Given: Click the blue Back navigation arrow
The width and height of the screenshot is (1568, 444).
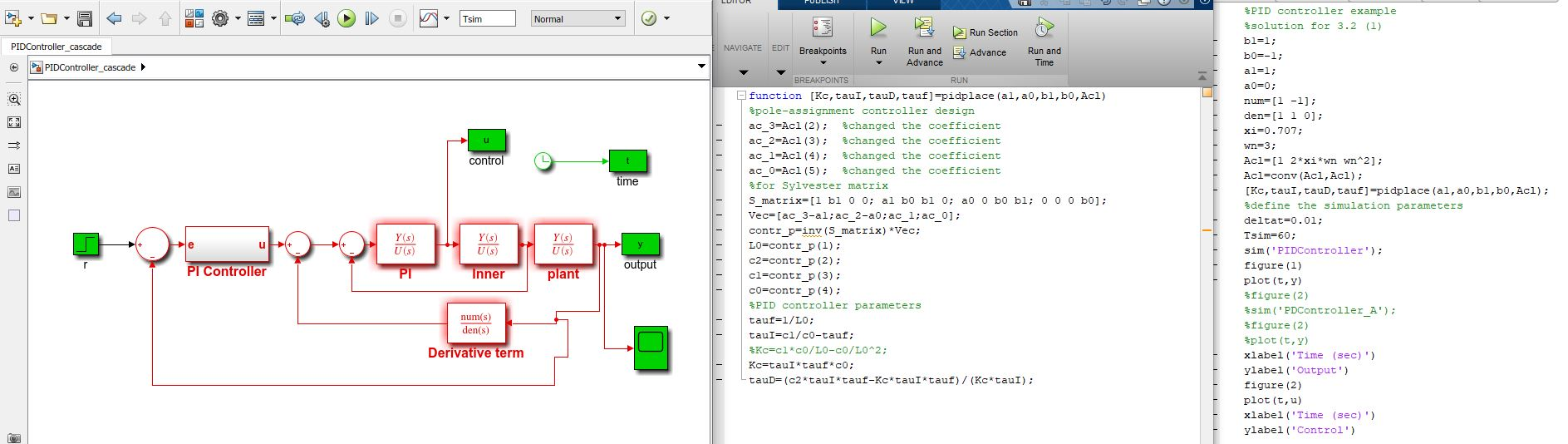Looking at the screenshot, I should pyautogui.click(x=115, y=18).
